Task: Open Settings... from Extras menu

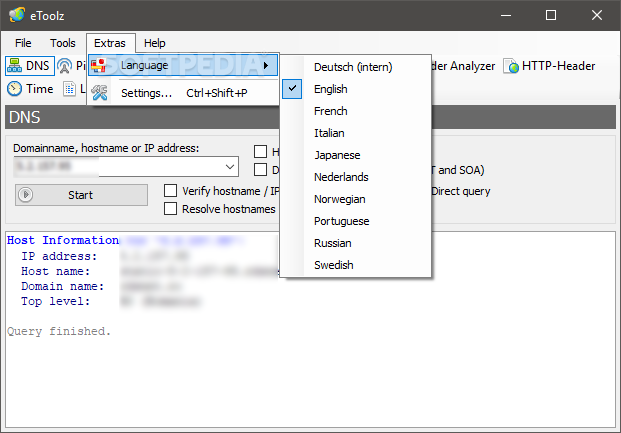Action: coord(183,93)
